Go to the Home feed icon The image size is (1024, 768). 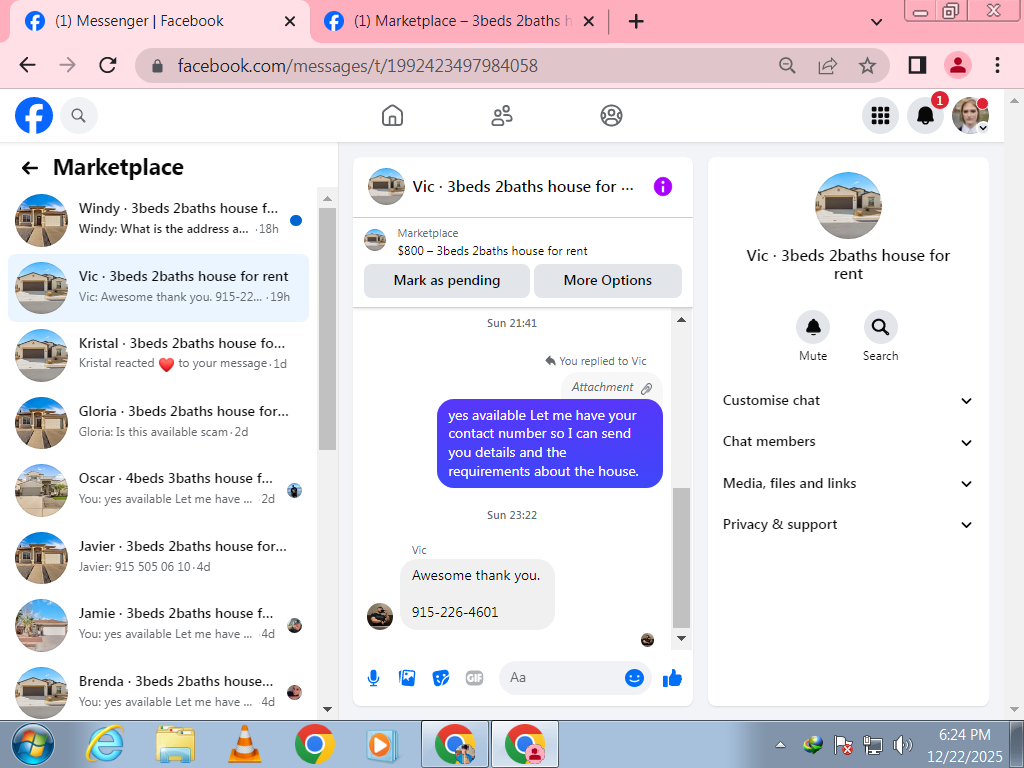coord(392,116)
